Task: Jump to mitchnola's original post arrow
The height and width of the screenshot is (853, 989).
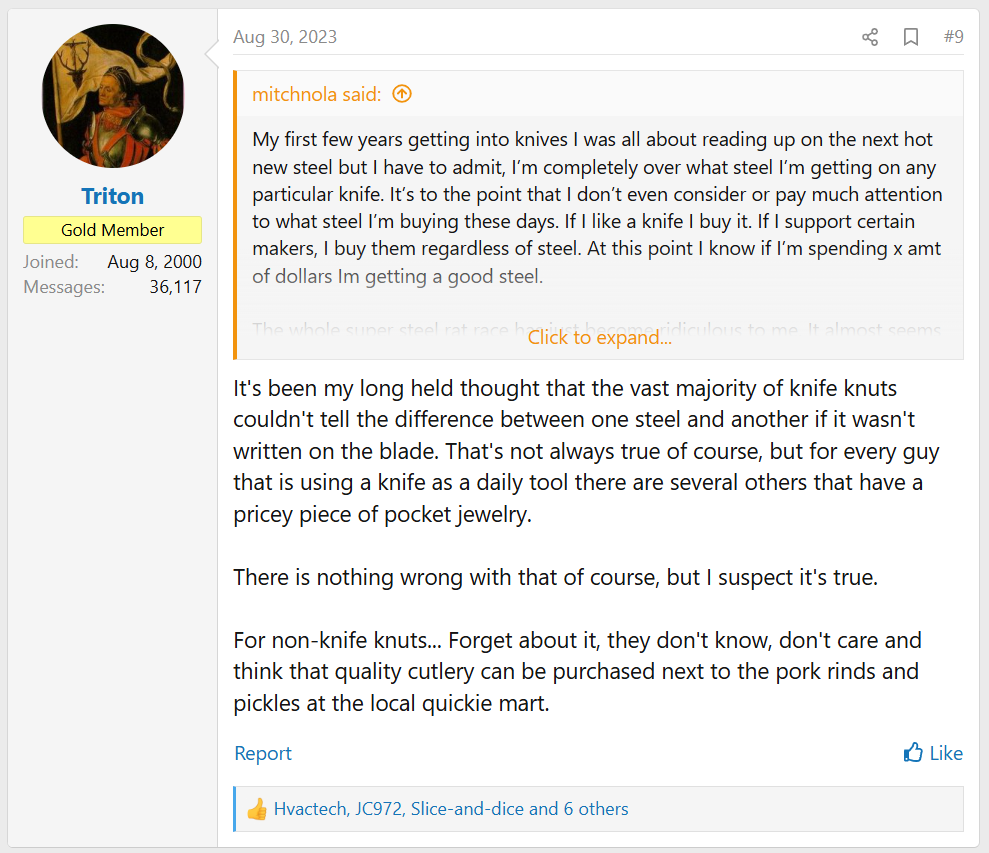Action: 402,94
